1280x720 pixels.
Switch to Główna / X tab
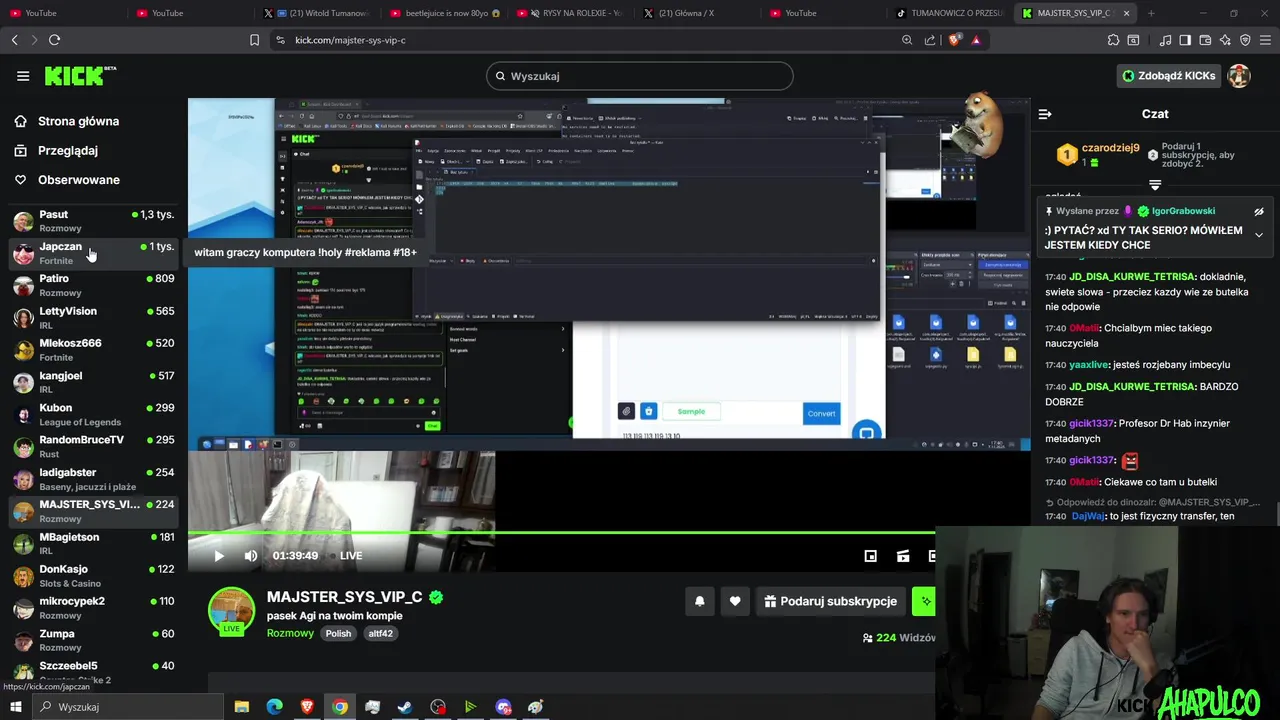coord(696,13)
